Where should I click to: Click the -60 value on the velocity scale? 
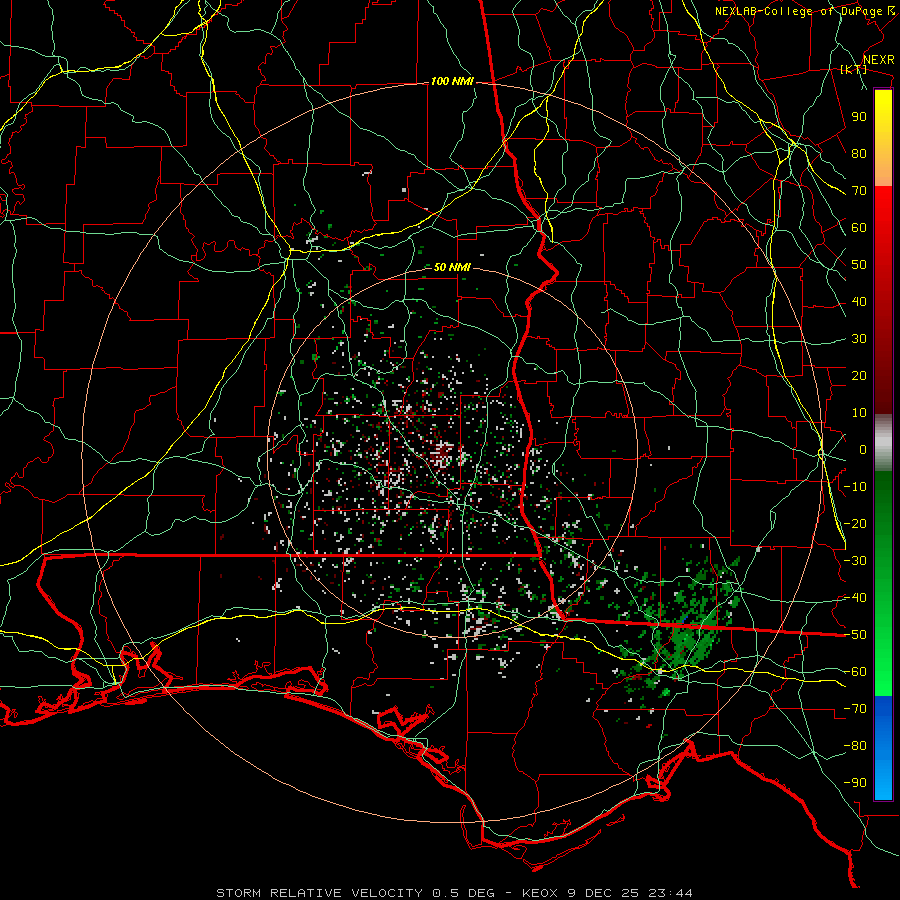pyautogui.click(x=855, y=672)
